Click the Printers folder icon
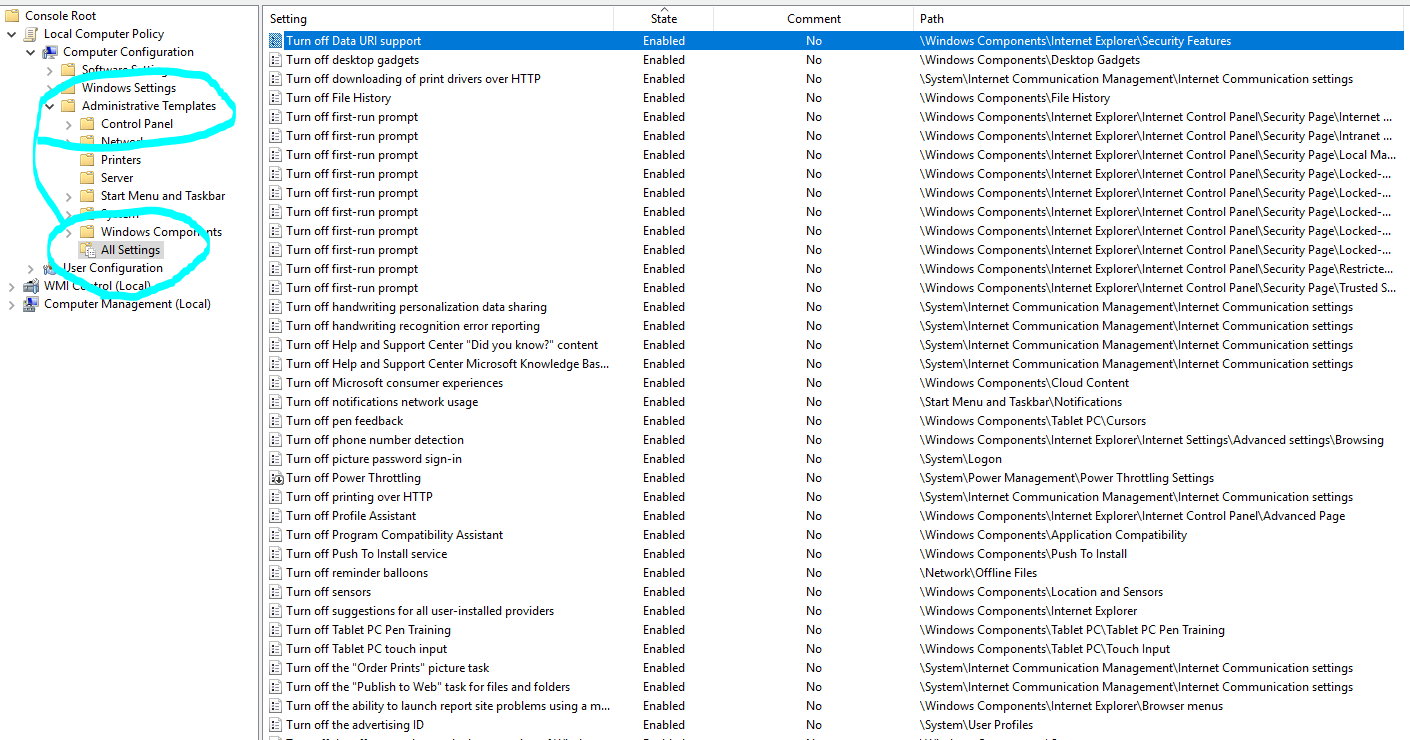Viewport: 1410px width, 740px height. tap(88, 160)
